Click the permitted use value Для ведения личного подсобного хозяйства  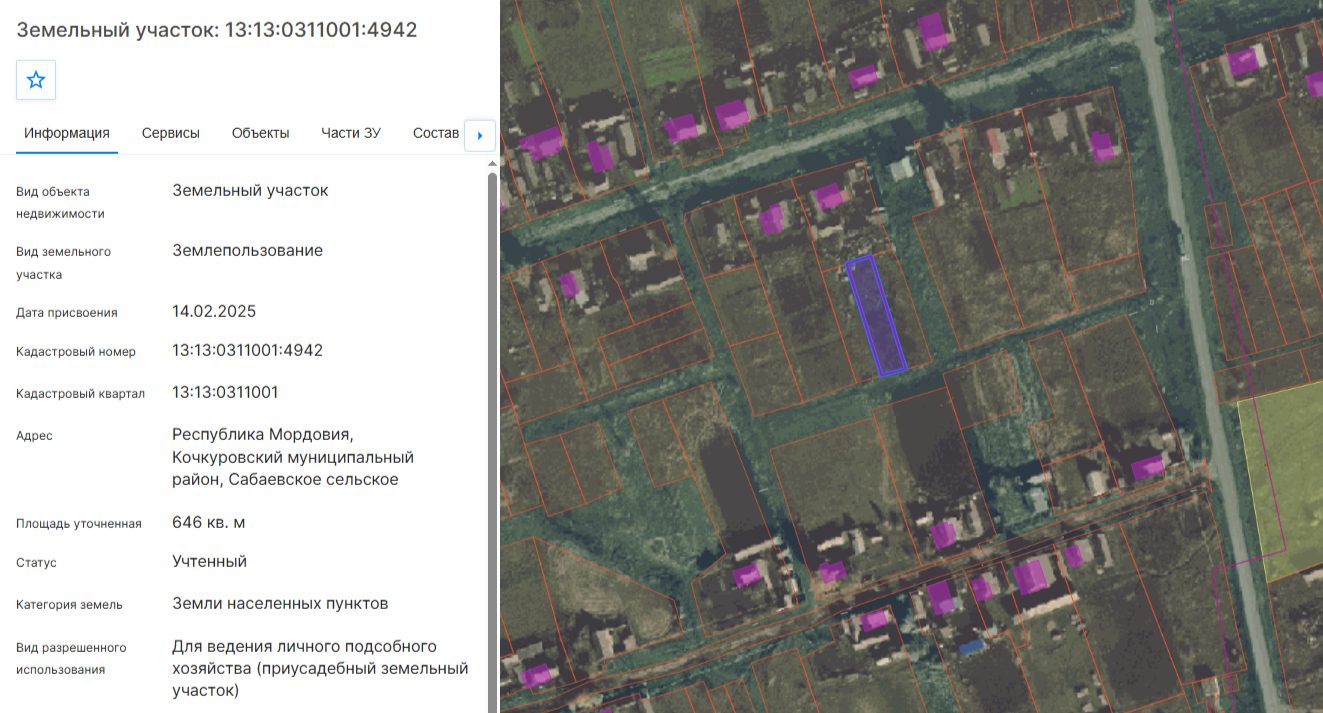pyautogui.click(x=320, y=668)
